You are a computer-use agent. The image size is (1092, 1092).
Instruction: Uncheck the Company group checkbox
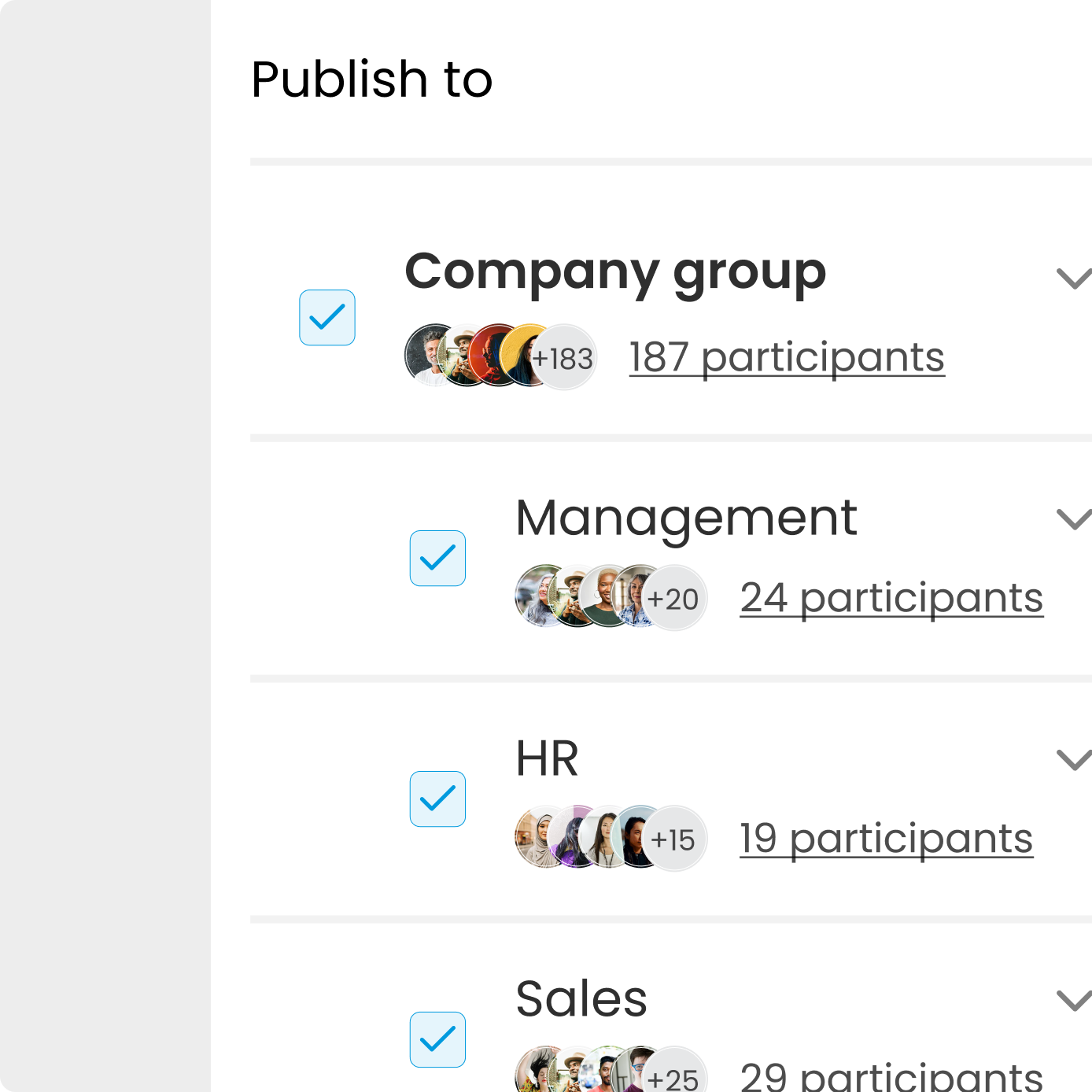[x=327, y=318]
